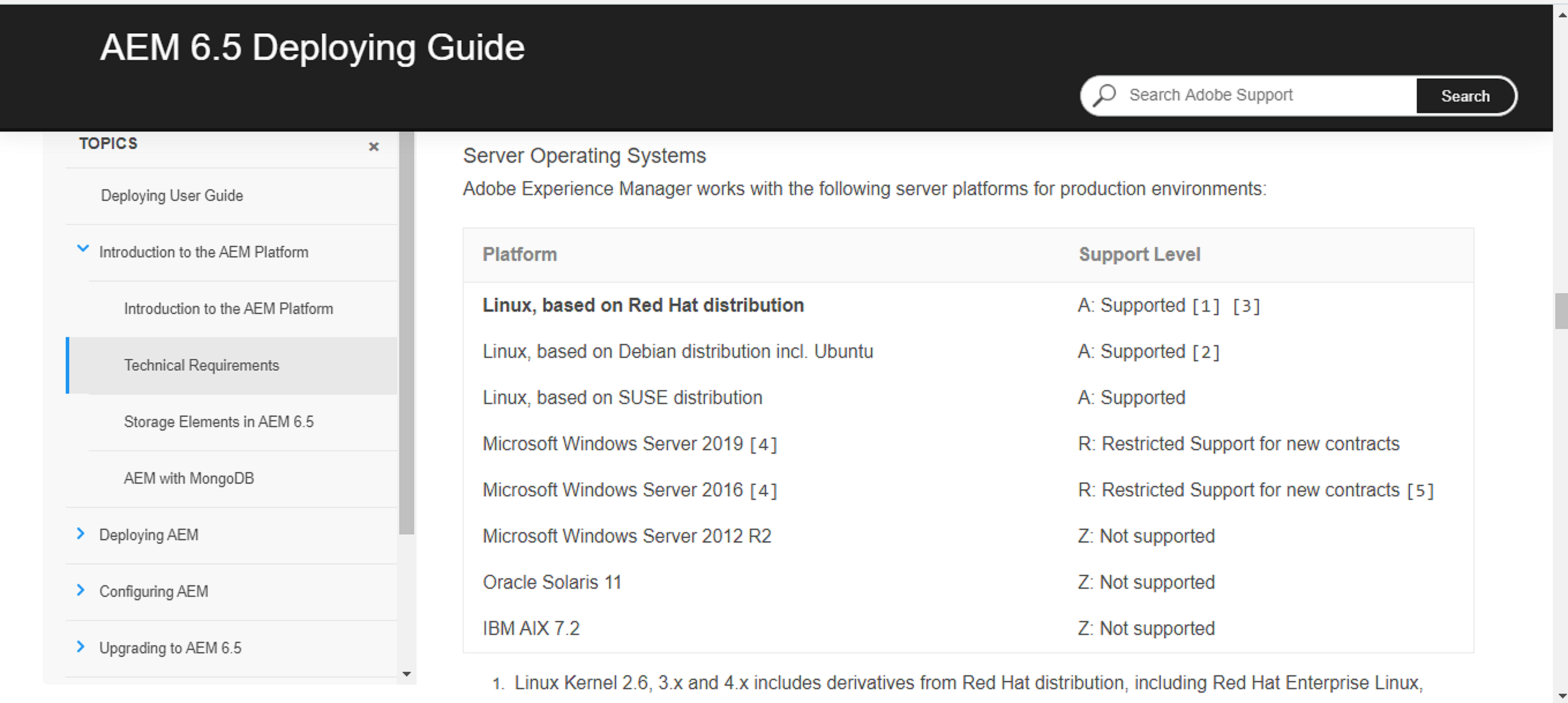
Task: Select Microsoft Windows Server 2019 cell
Action: pos(630,444)
